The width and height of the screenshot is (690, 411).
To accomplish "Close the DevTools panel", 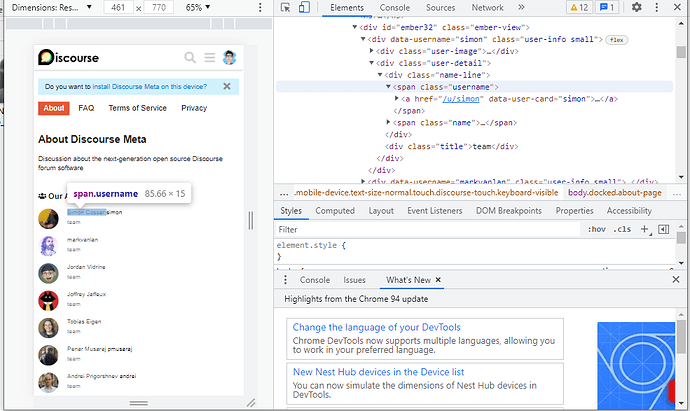I will click(677, 7).
